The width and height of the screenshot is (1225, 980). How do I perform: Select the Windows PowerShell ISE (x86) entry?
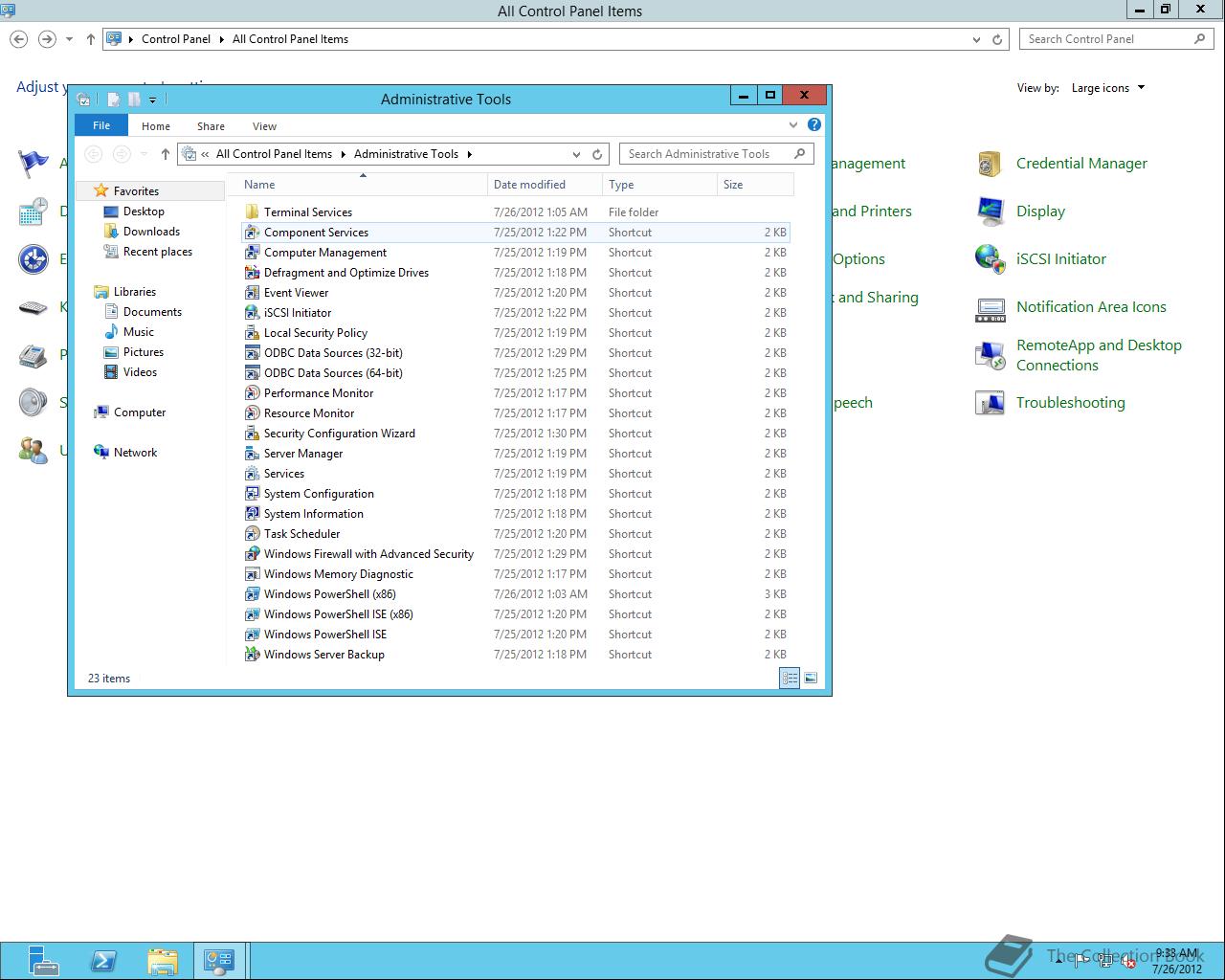coord(516,614)
